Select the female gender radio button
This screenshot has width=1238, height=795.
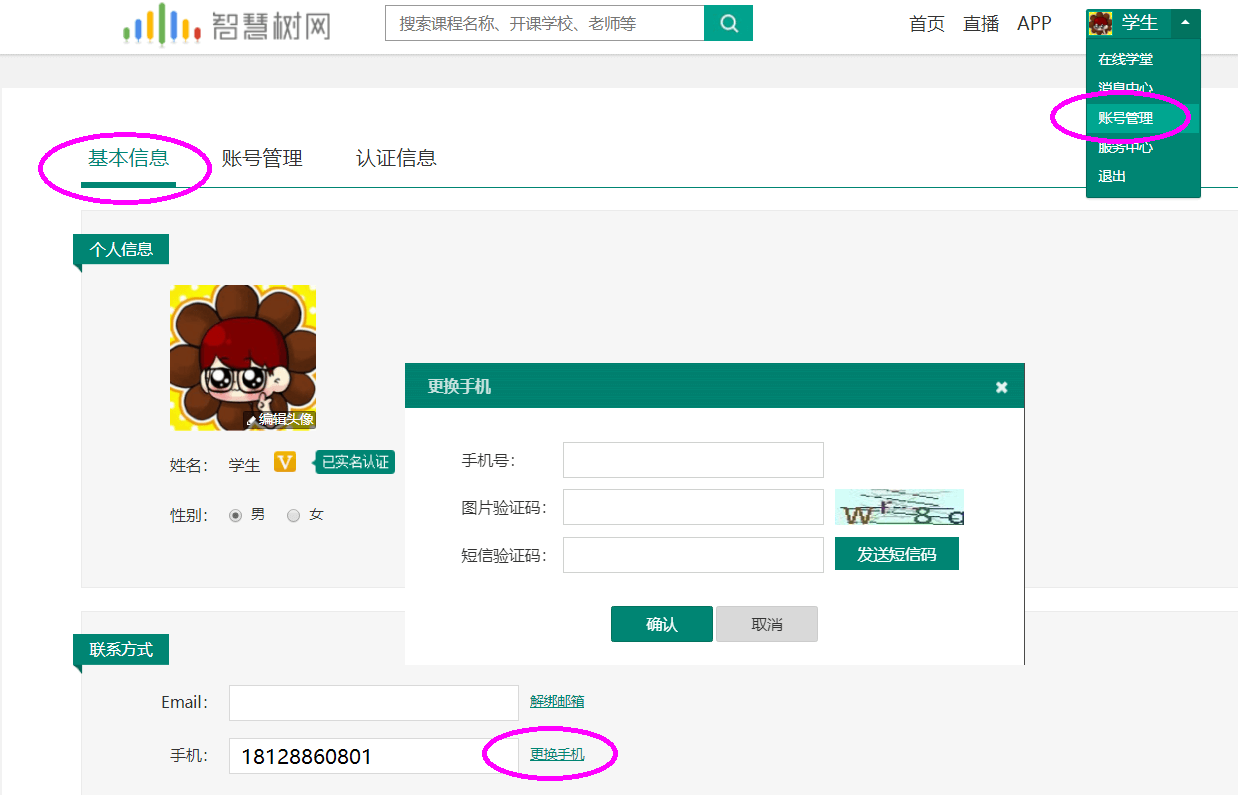coord(294,516)
